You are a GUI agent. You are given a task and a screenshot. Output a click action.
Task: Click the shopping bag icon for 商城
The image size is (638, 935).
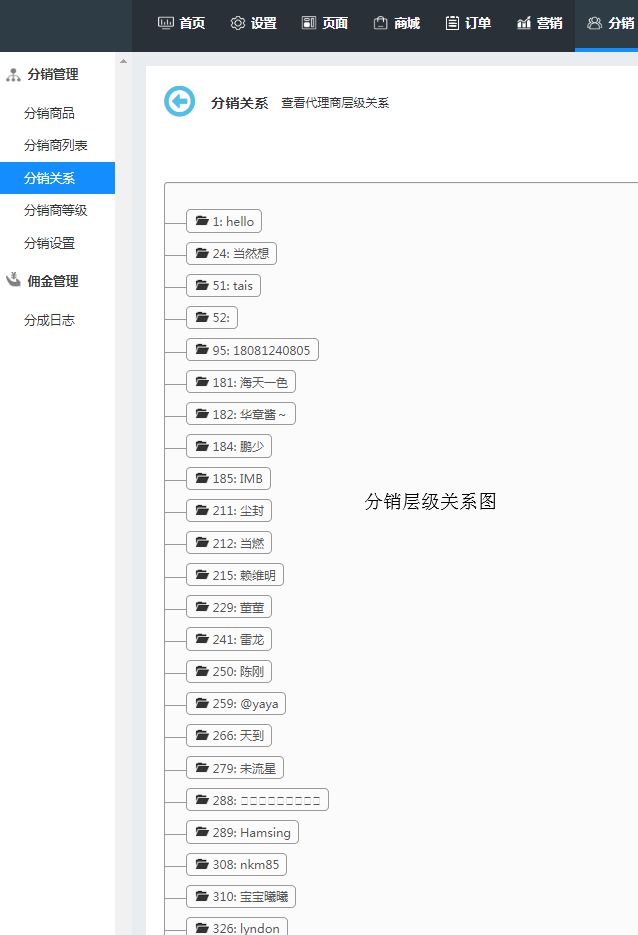[380, 23]
